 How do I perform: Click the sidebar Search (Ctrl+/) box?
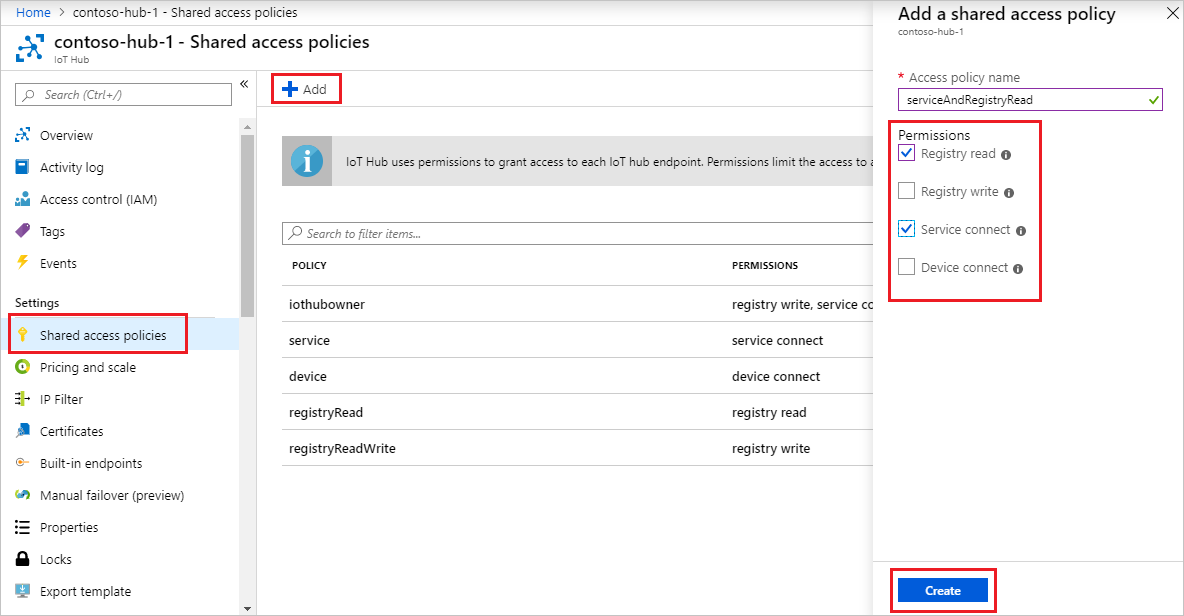(123, 95)
